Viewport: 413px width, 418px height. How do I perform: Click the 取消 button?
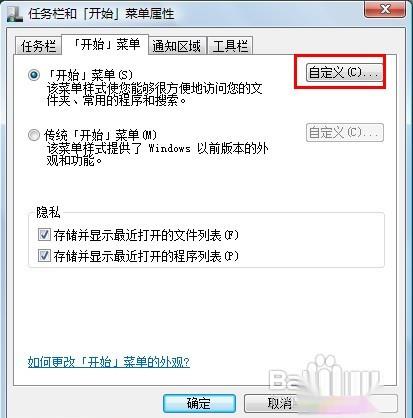[280, 404]
